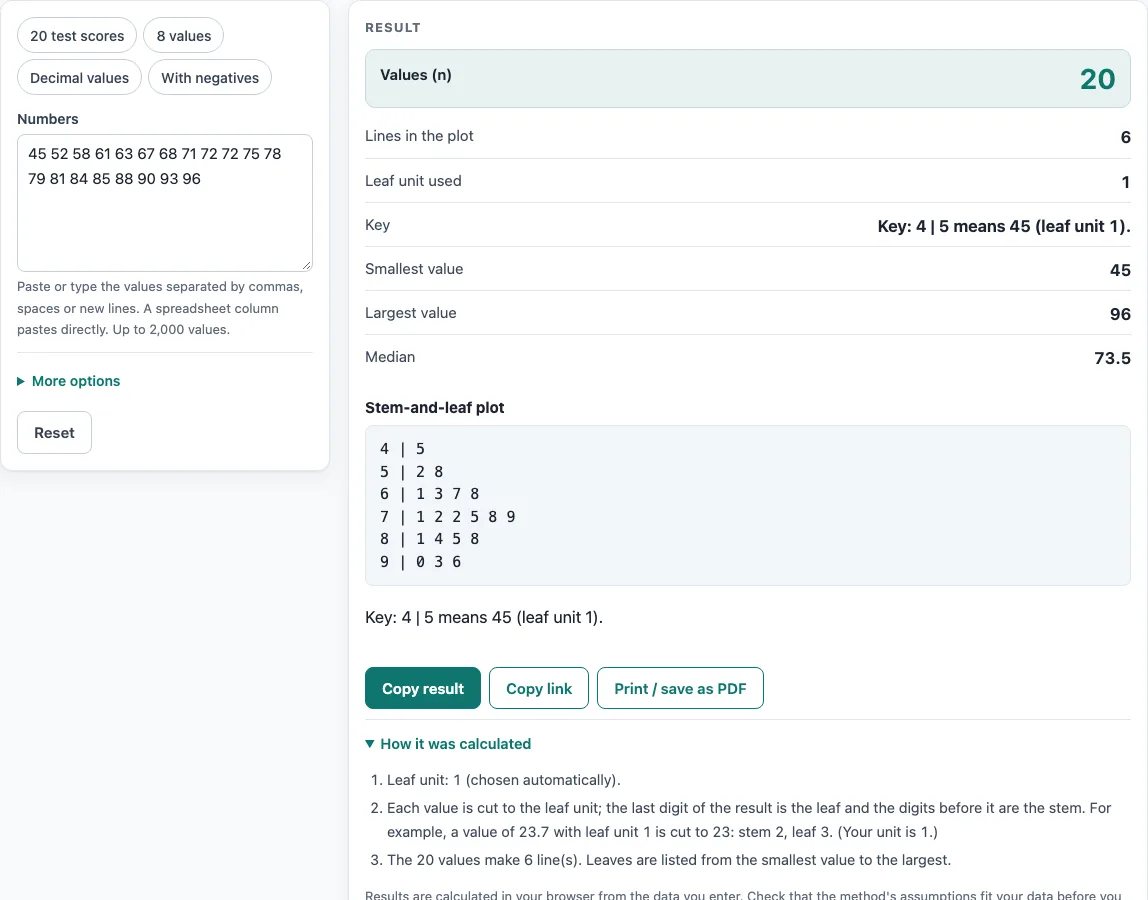Click step 1 about leaf unit
The image size is (1148, 900).
[x=504, y=780]
